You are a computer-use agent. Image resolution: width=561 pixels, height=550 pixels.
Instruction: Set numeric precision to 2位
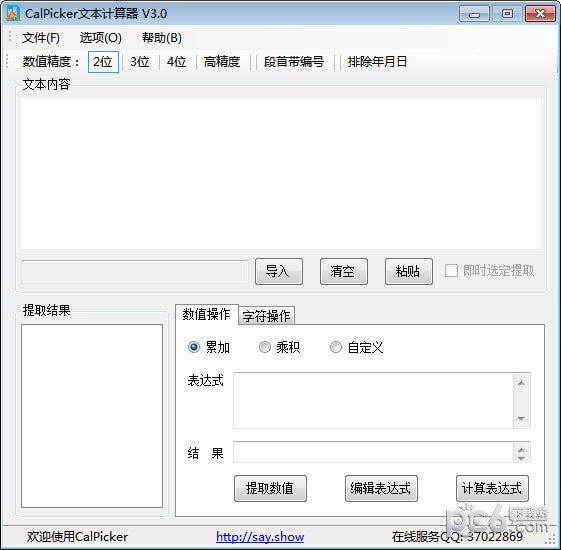coord(103,62)
